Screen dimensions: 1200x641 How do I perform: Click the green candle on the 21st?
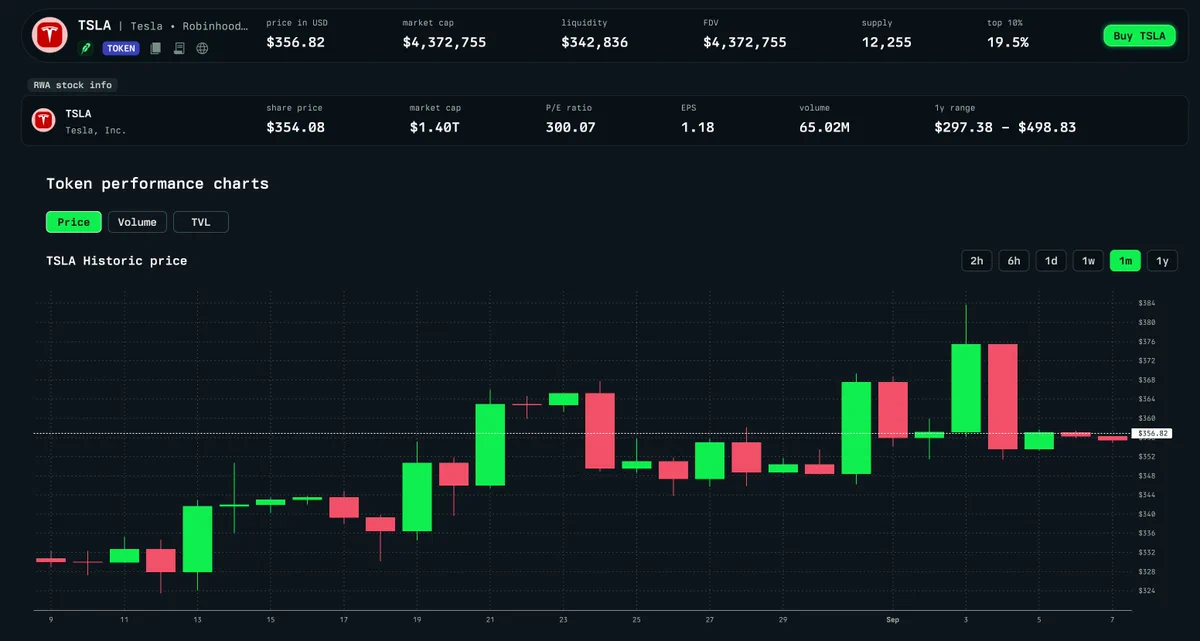coord(490,444)
